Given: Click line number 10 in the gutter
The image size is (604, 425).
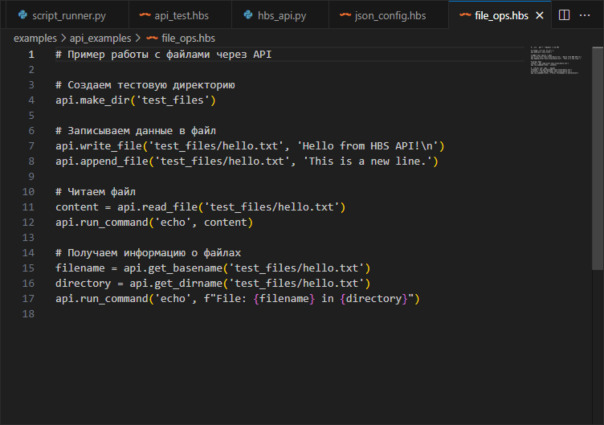Looking at the screenshot, I should 29,191.
